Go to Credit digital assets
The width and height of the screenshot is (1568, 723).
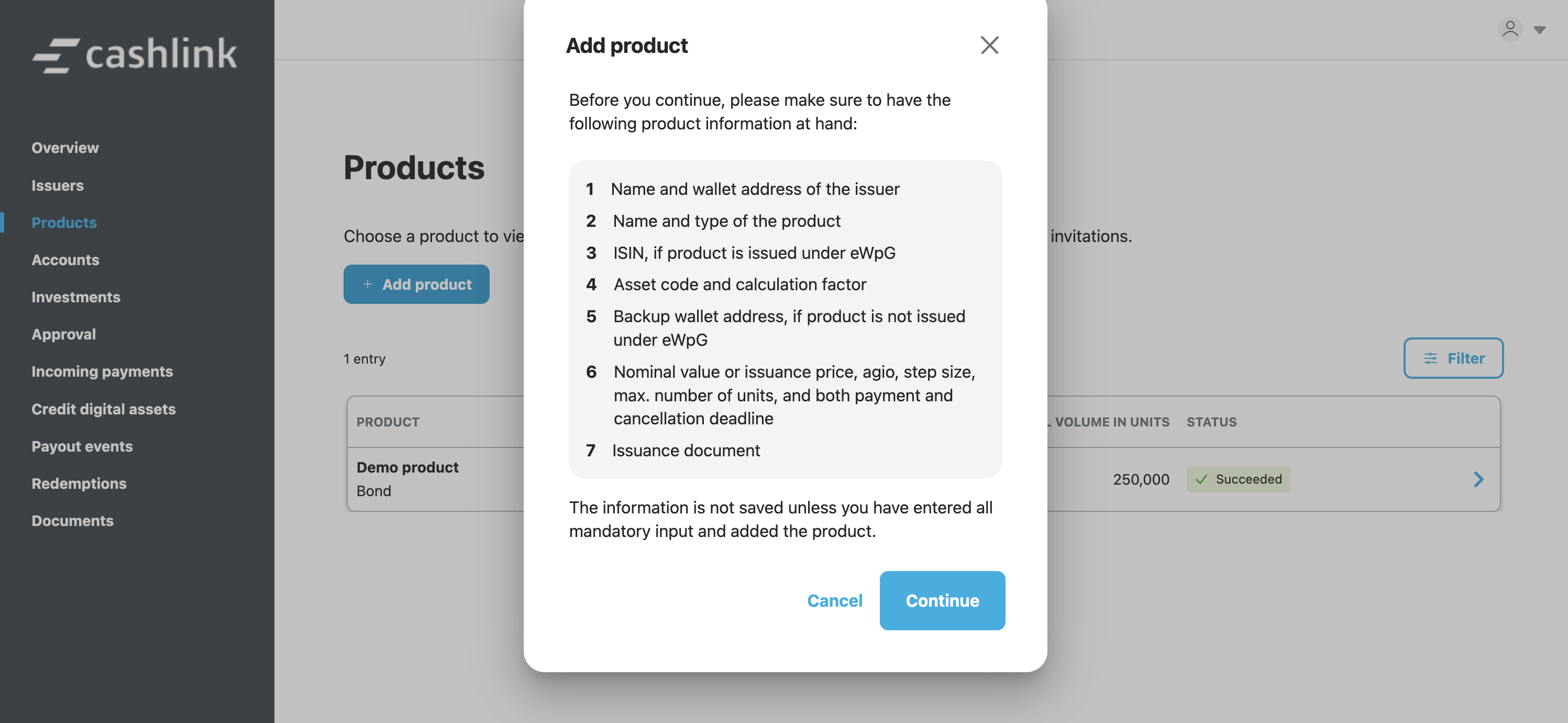pyautogui.click(x=104, y=409)
